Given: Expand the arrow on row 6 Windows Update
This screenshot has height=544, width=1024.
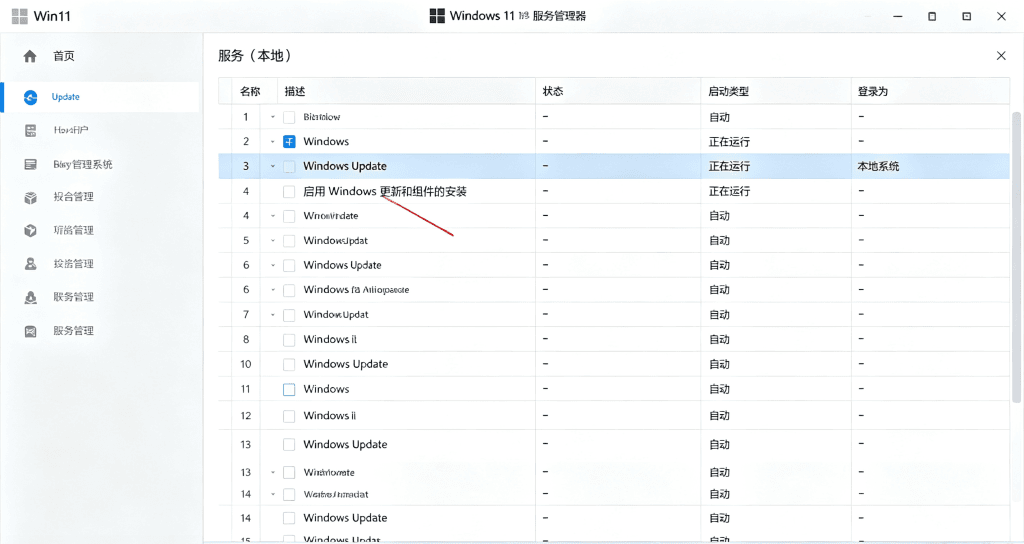Looking at the screenshot, I should coord(273,265).
